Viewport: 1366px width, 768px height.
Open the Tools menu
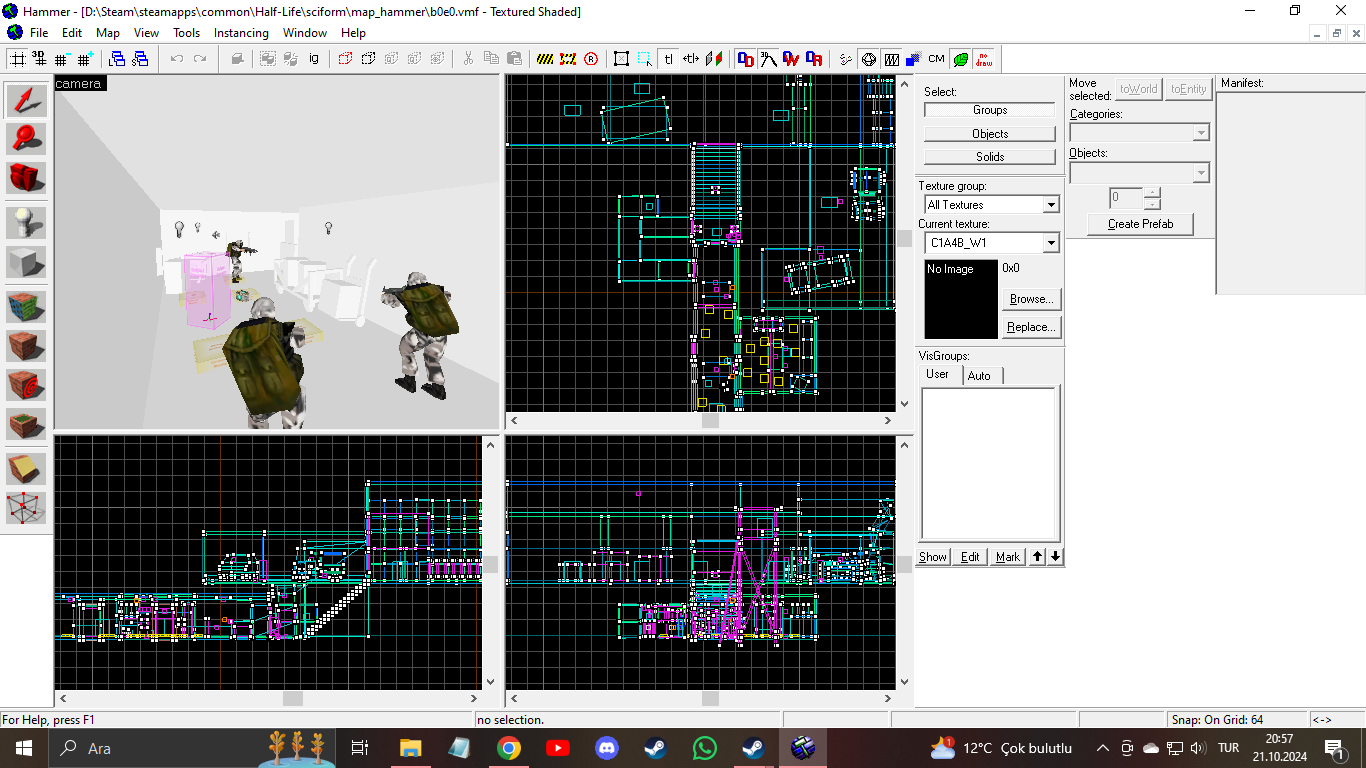(187, 32)
